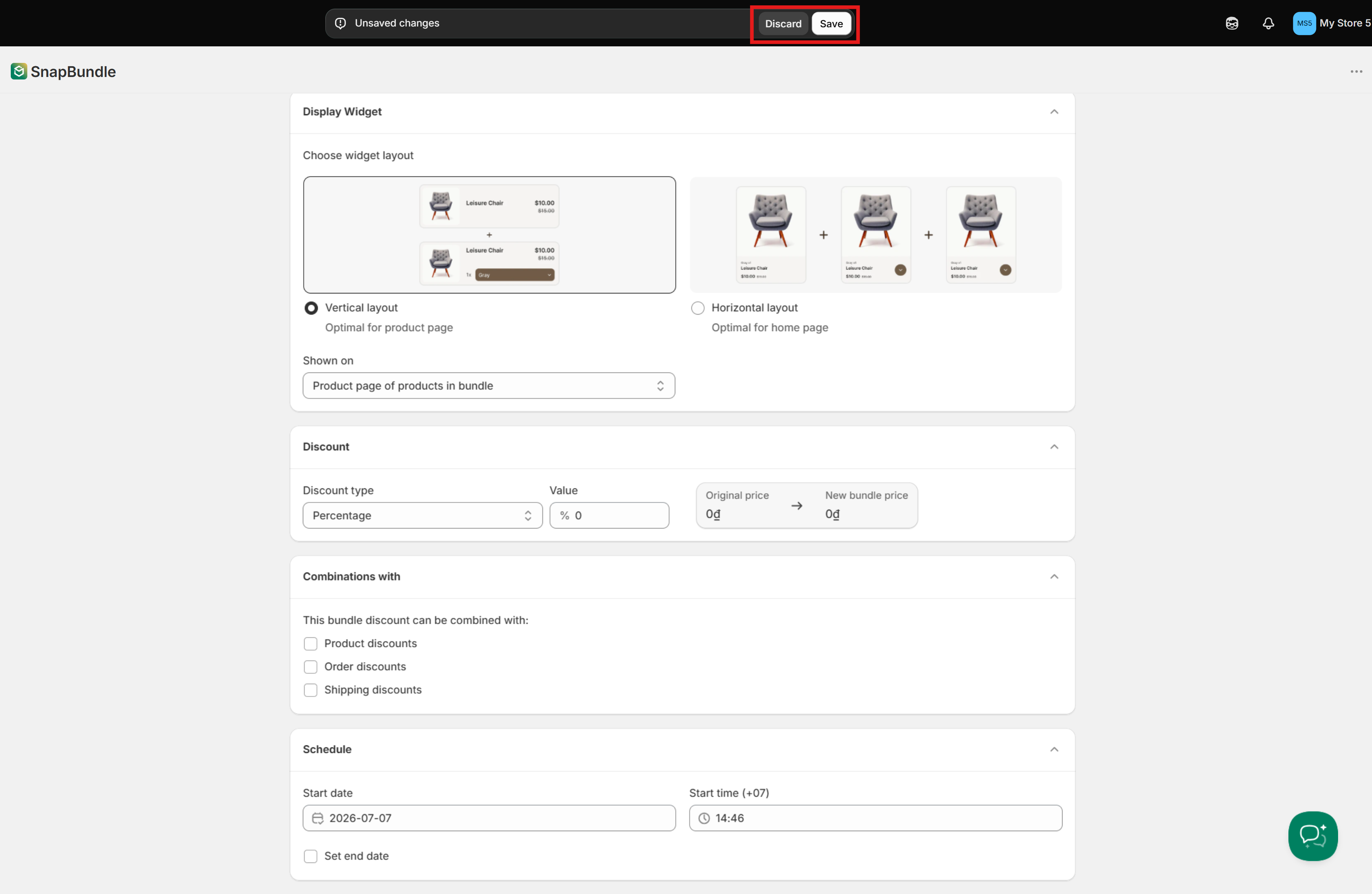Click the discount Value input field
Viewport: 1372px width, 894px height.
click(x=609, y=515)
